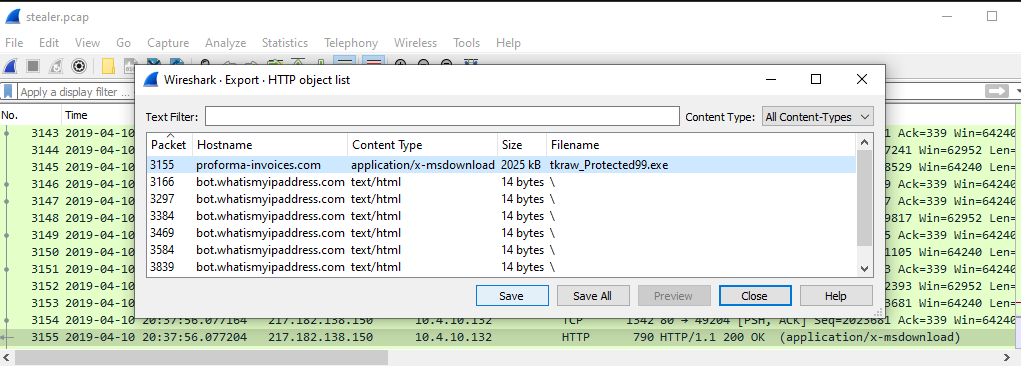Image resolution: width=1021 pixels, height=366 pixels.
Task: Click the dialog's Help button
Action: [835, 296]
